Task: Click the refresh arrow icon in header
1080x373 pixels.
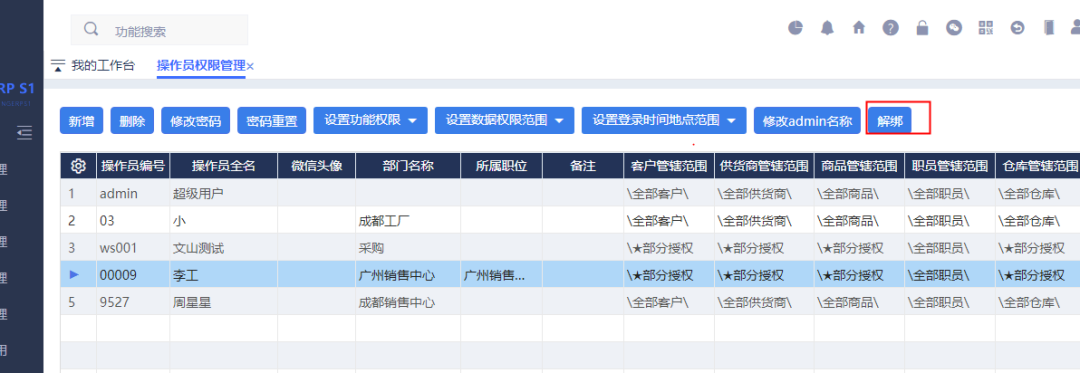Action: click(1017, 28)
